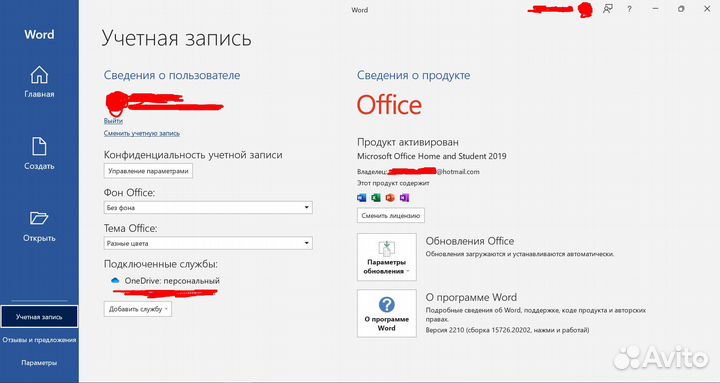Click the О программе Word heading text
Viewport: 720px width, 383px height.
(x=471, y=297)
